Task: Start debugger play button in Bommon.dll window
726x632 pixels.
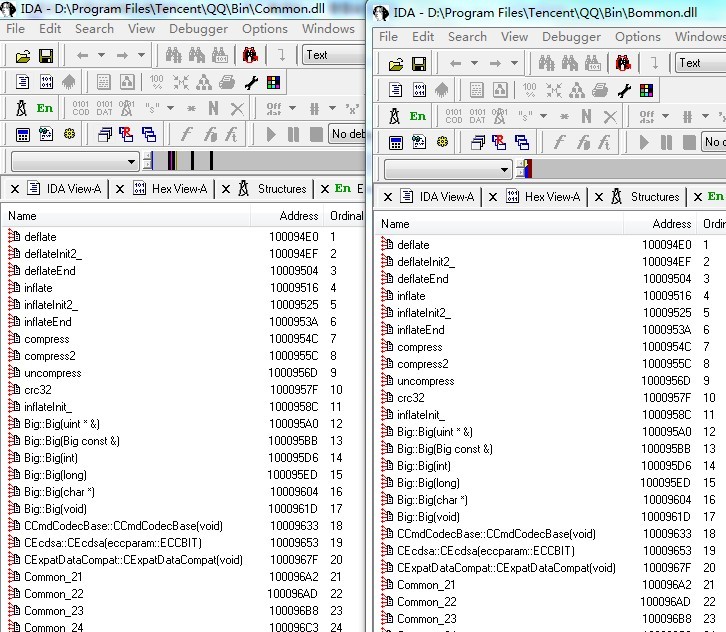Action: coord(644,142)
